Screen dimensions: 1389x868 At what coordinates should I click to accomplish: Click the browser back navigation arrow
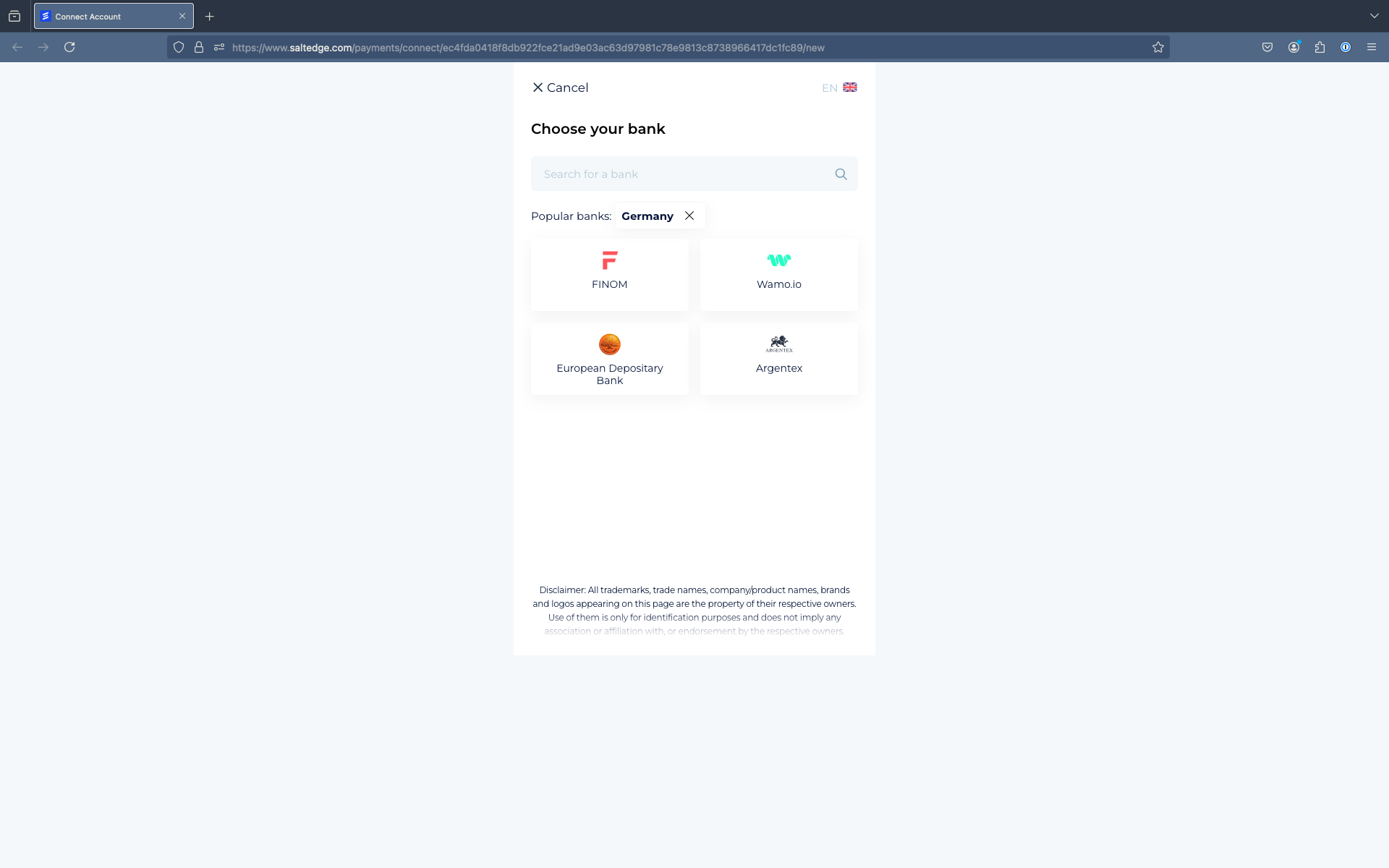click(18, 47)
